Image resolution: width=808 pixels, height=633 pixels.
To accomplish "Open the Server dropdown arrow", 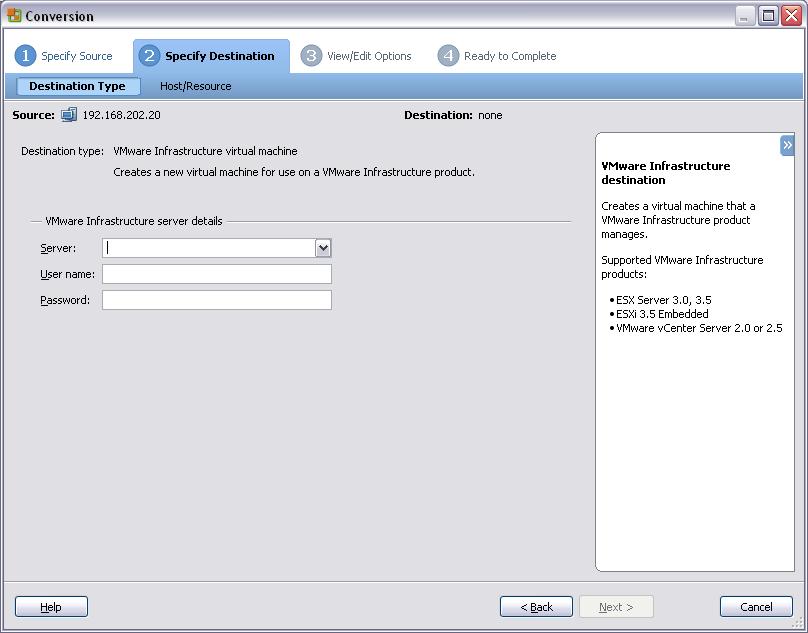I will tap(323, 248).
